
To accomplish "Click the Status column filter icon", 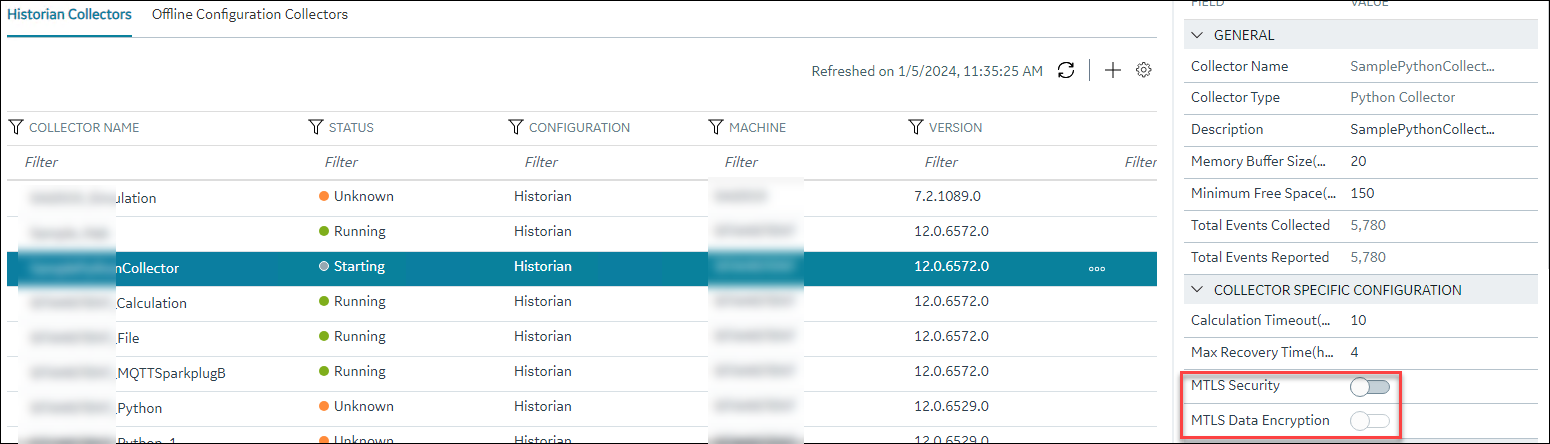I will 316,127.
